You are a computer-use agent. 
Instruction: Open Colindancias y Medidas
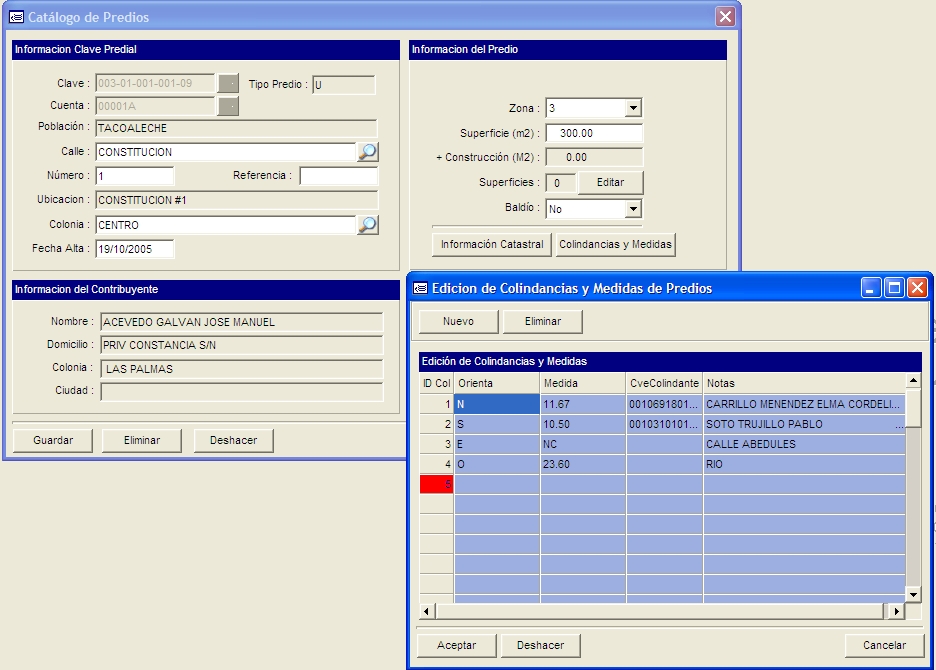click(x=616, y=244)
